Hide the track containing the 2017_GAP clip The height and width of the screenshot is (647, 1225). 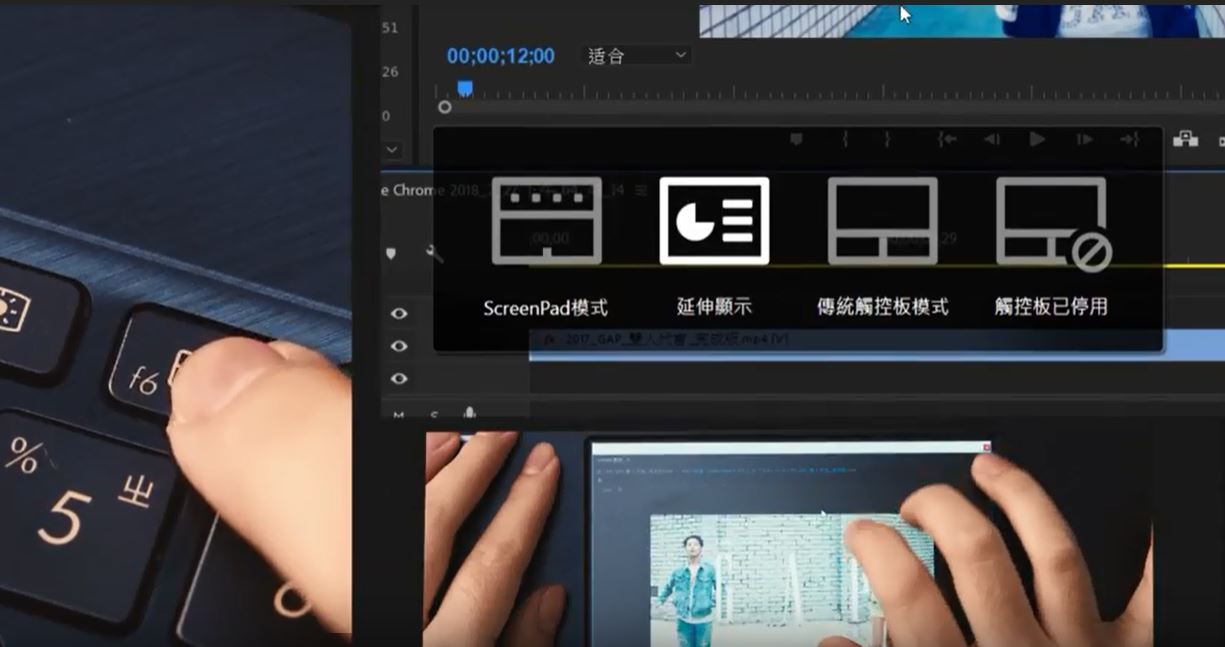399,346
